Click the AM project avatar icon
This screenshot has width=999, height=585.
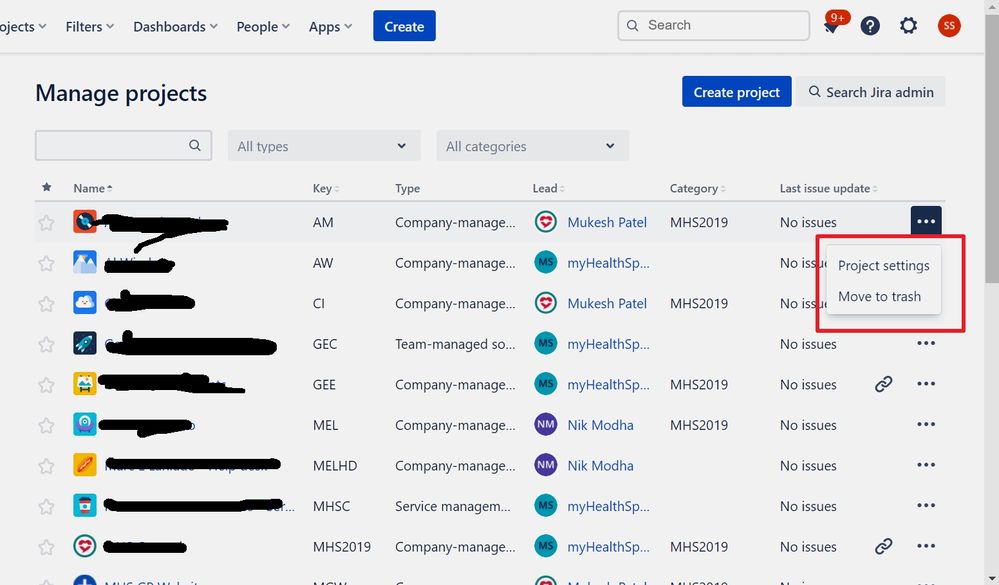pyautogui.click(x=85, y=222)
